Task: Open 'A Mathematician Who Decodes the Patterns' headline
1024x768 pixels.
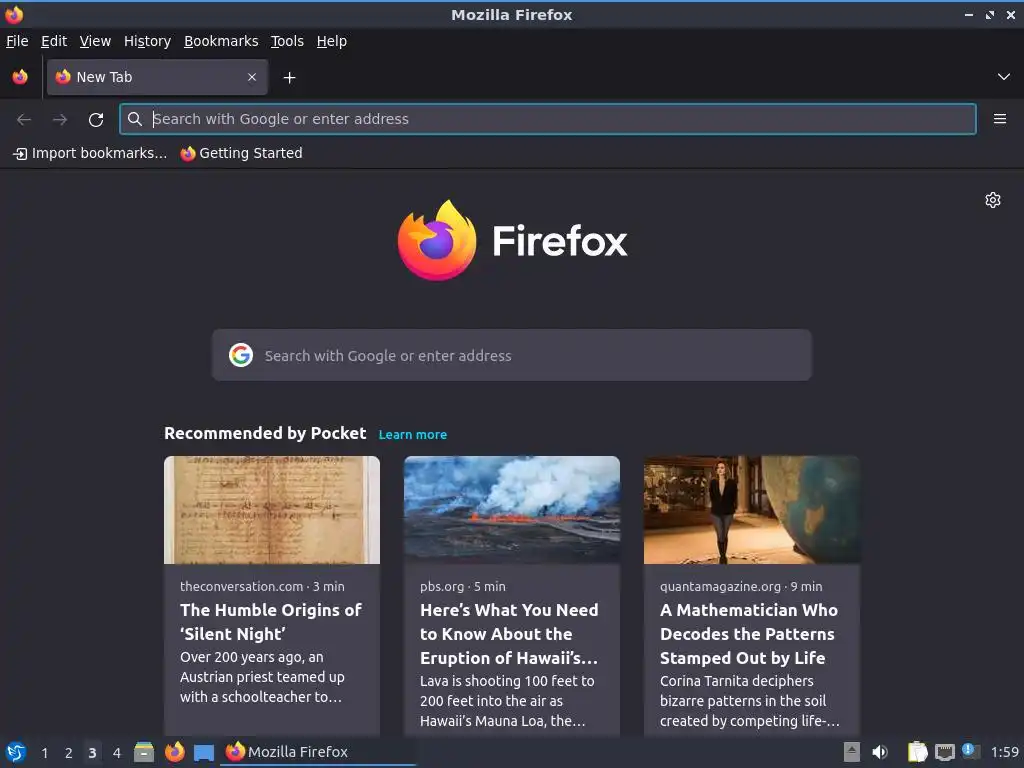Action: (x=748, y=633)
